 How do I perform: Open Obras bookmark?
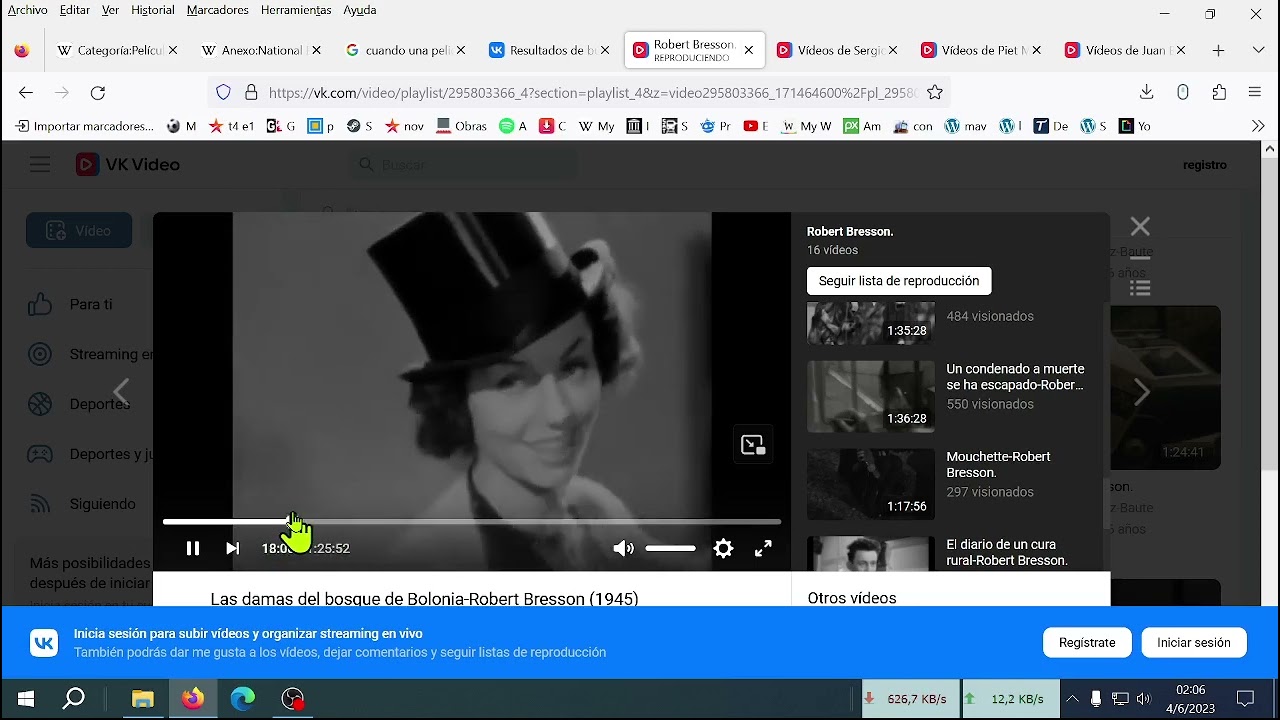coord(462,126)
